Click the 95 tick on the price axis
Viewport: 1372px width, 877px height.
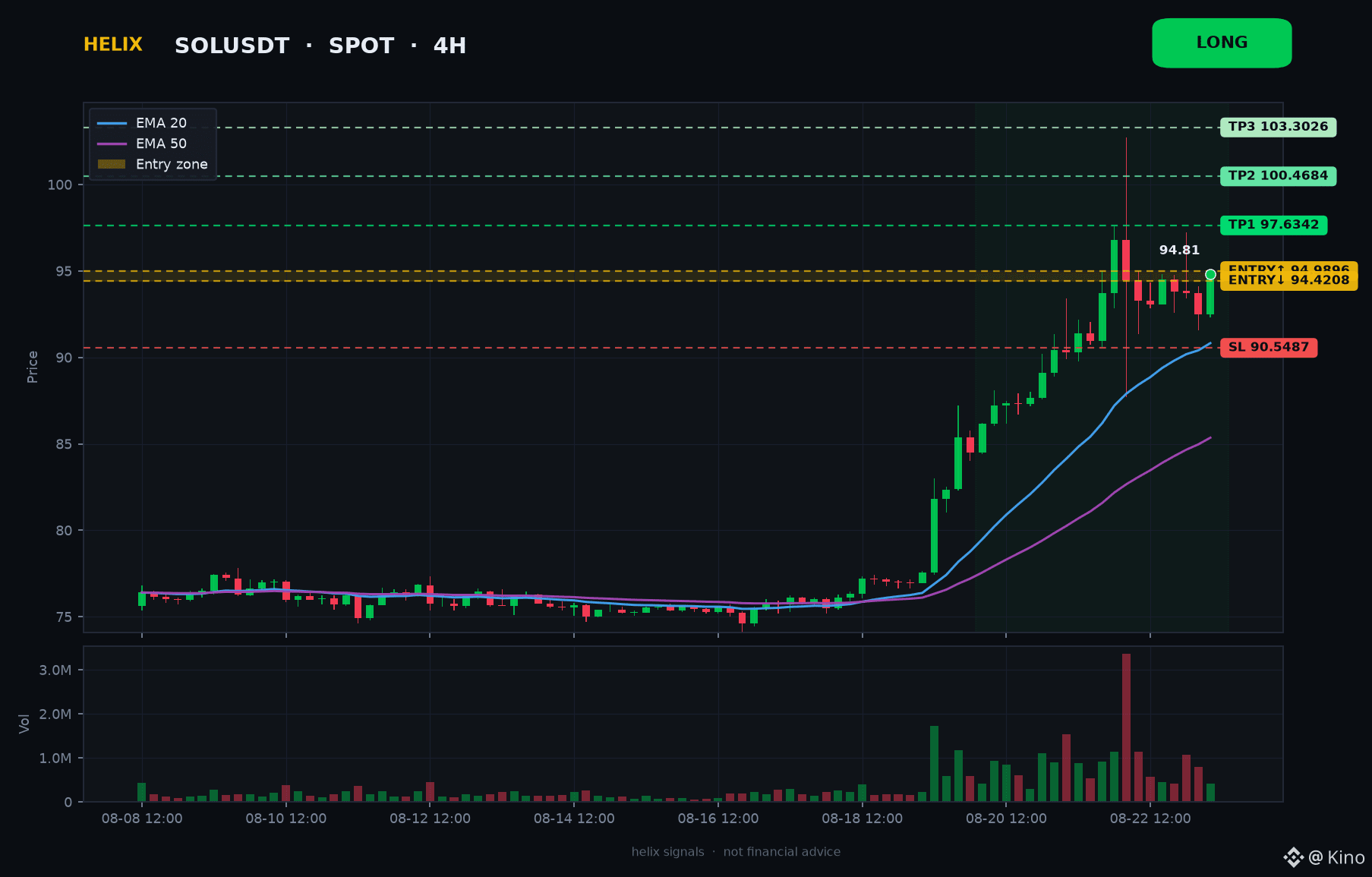coord(64,271)
